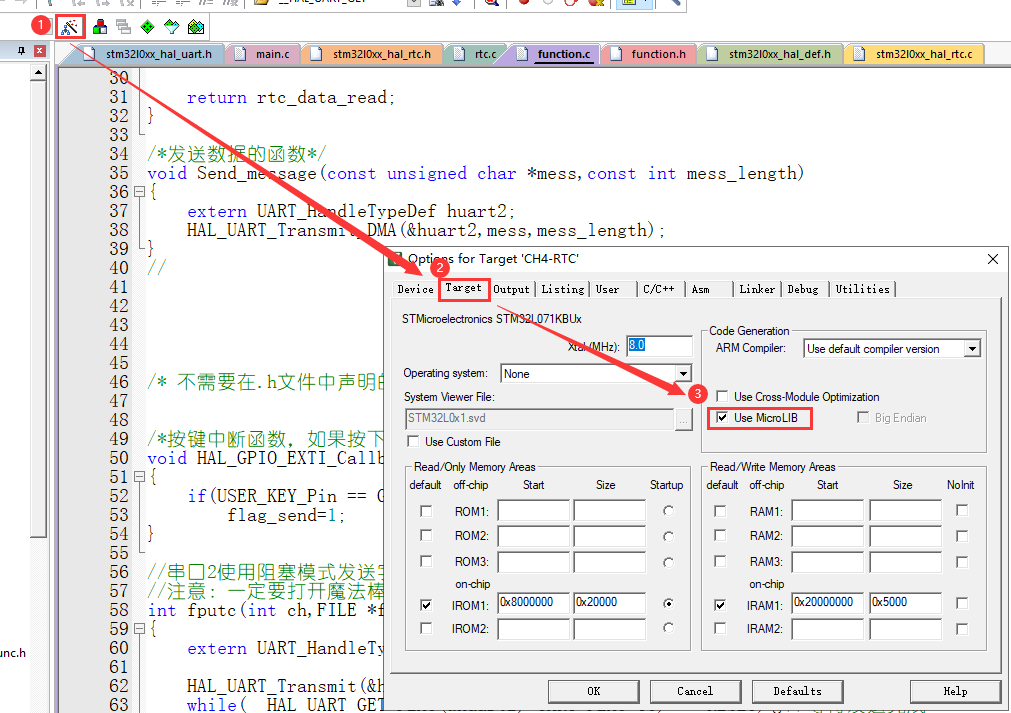Check the IROM2 default checkbox
Image resolution: width=1011 pixels, height=713 pixels.
pos(426,628)
